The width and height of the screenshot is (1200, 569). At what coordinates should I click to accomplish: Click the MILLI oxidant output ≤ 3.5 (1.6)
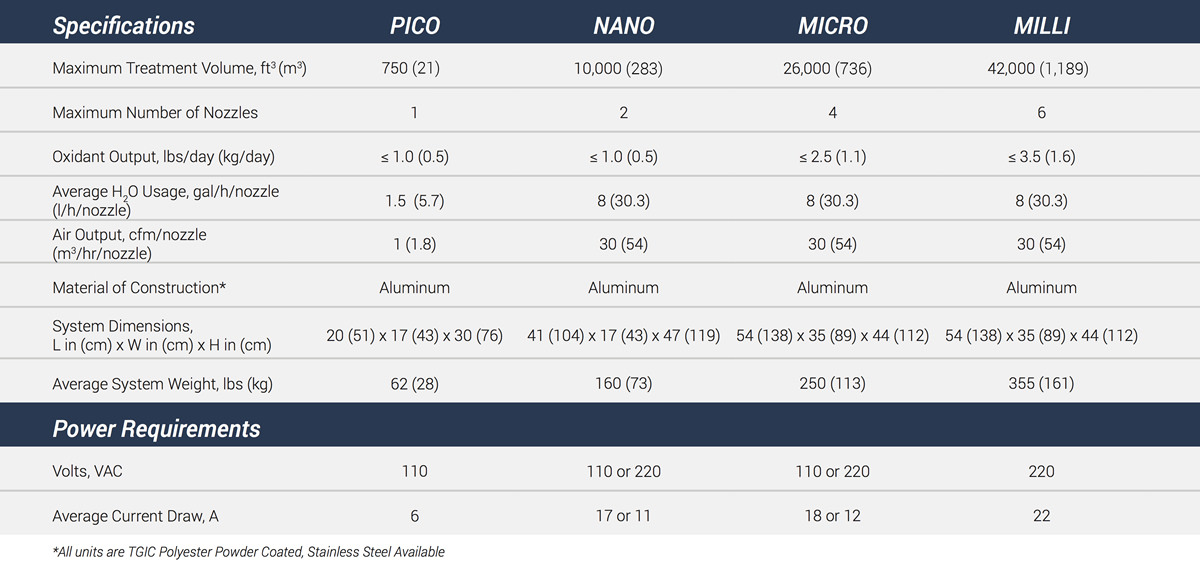coord(1041,157)
